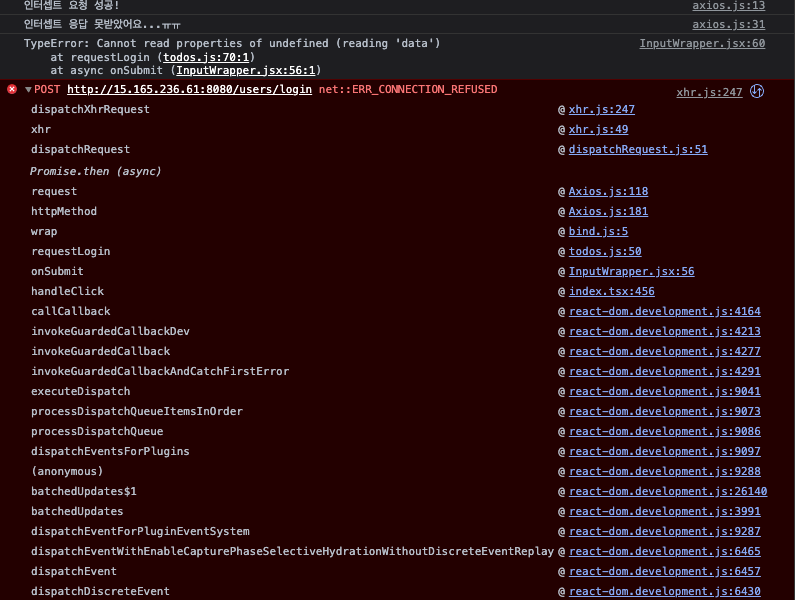The width and height of the screenshot is (795, 600).
Task: Open index.tsx:456 handleClick source
Action: pos(612,291)
